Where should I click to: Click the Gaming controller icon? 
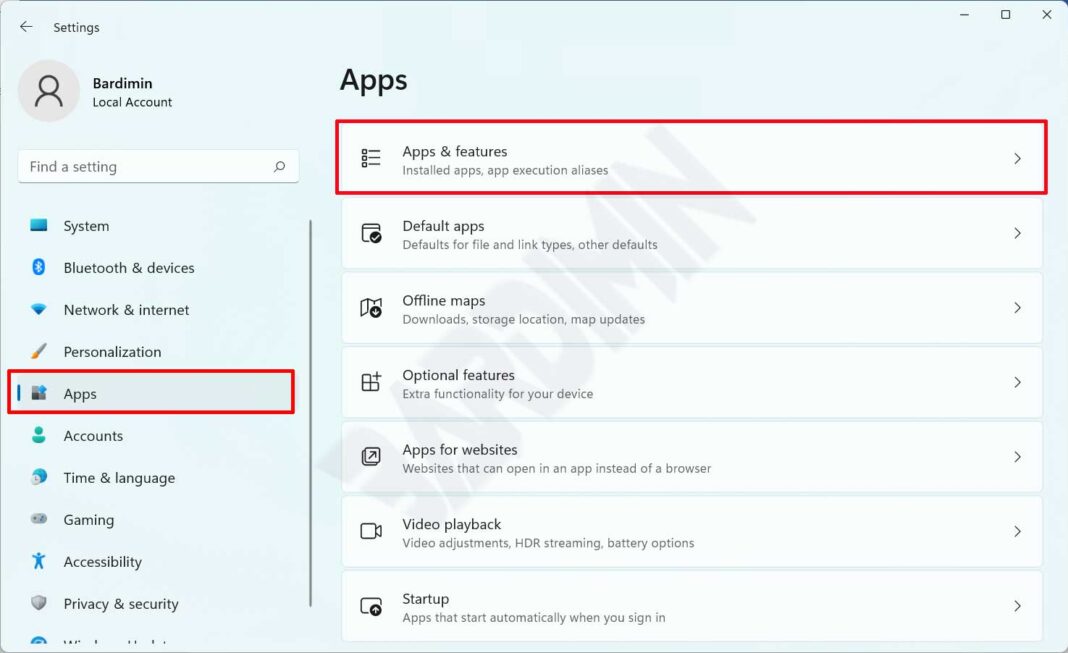[39, 519]
